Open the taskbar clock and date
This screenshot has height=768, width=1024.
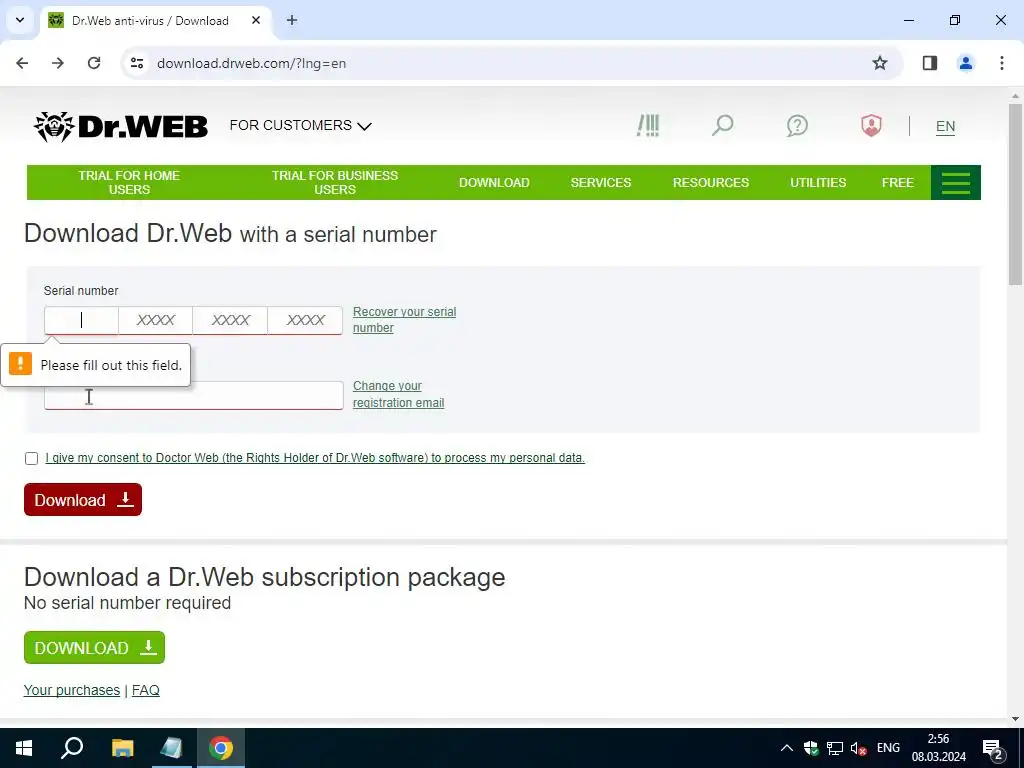[x=938, y=748]
